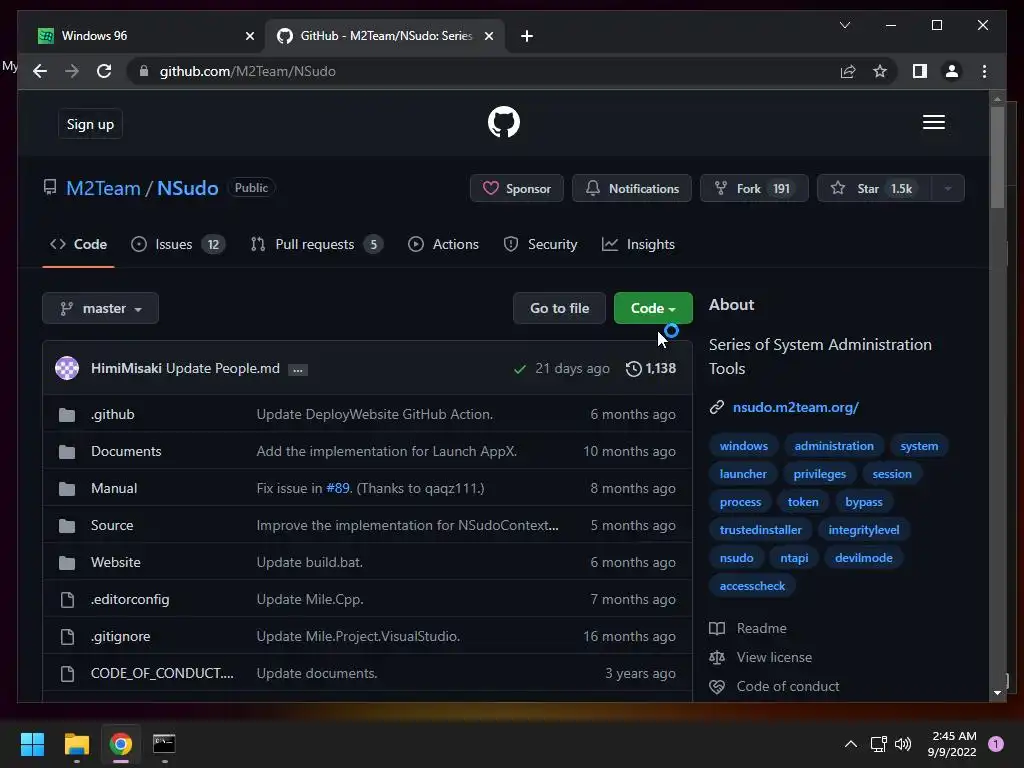Click the green checkmark commit status
Image resolution: width=1024 pixels, height=768 pixels.
tap(520, 369)
